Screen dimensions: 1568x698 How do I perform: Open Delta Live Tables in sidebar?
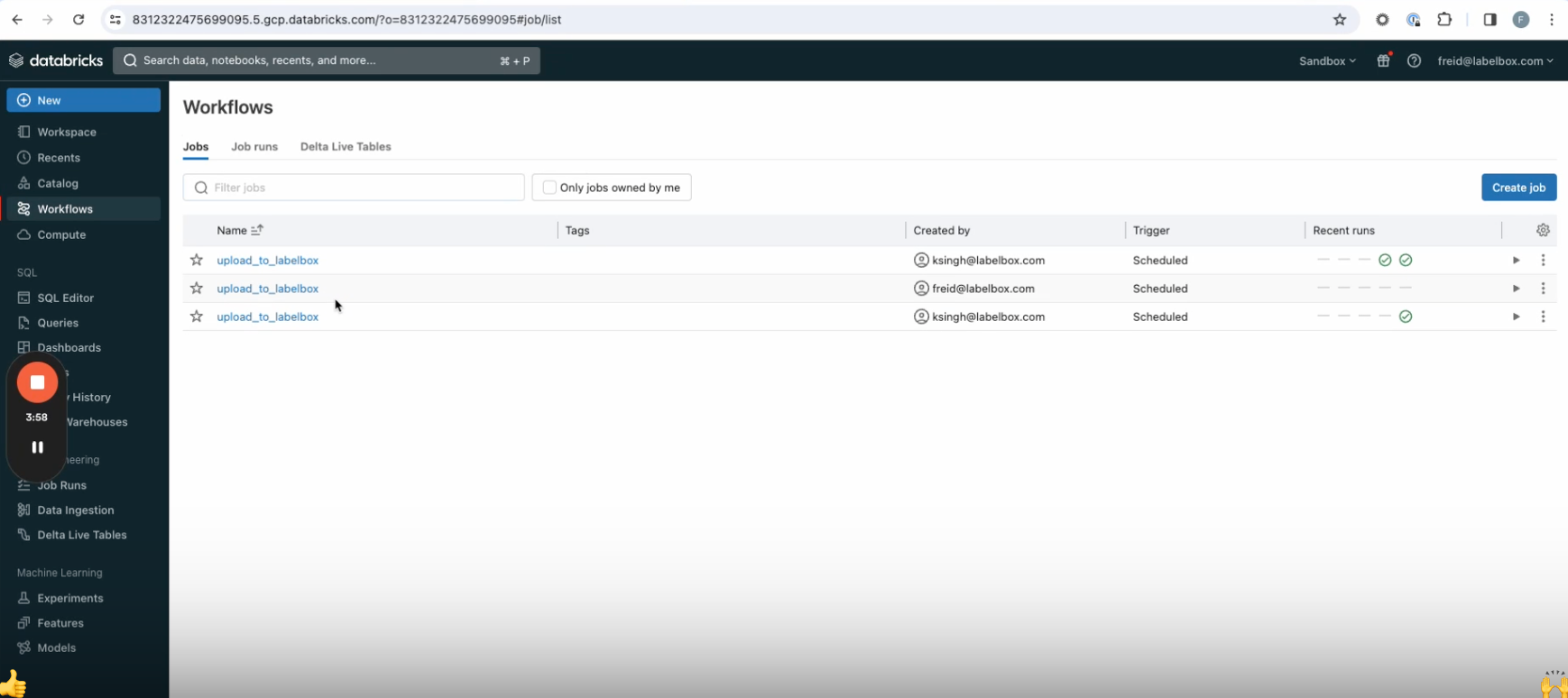(83, 535)
